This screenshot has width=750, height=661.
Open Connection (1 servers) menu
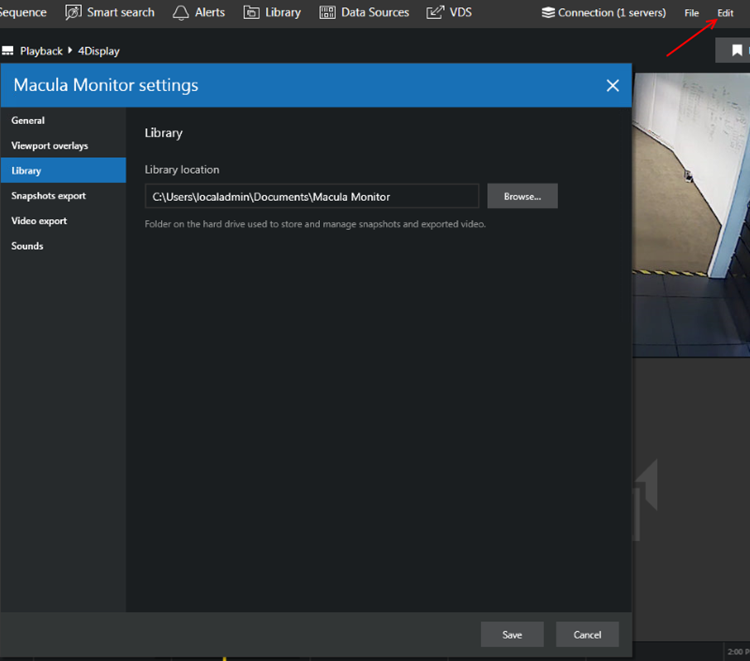[x=604, y=12]
